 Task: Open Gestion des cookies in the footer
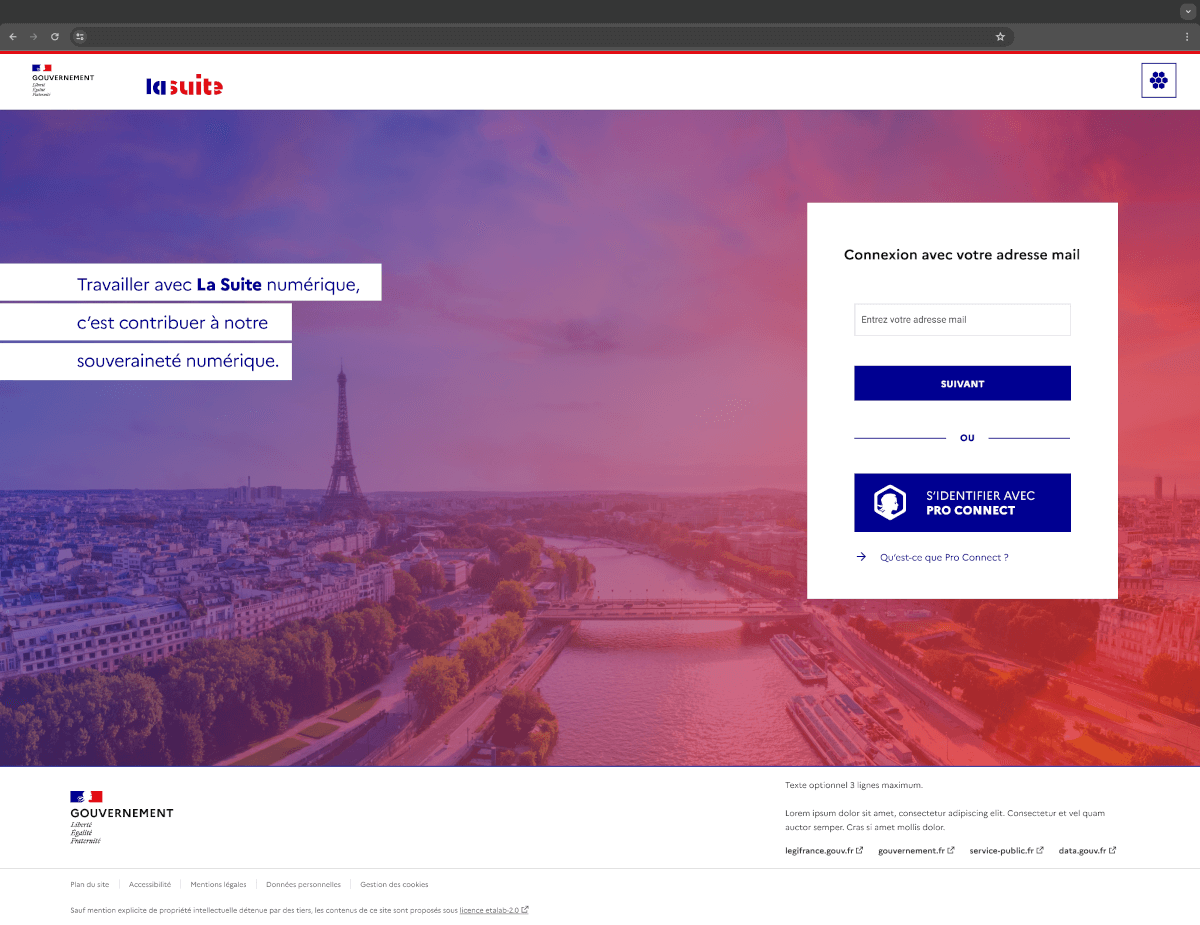point(394,884)
